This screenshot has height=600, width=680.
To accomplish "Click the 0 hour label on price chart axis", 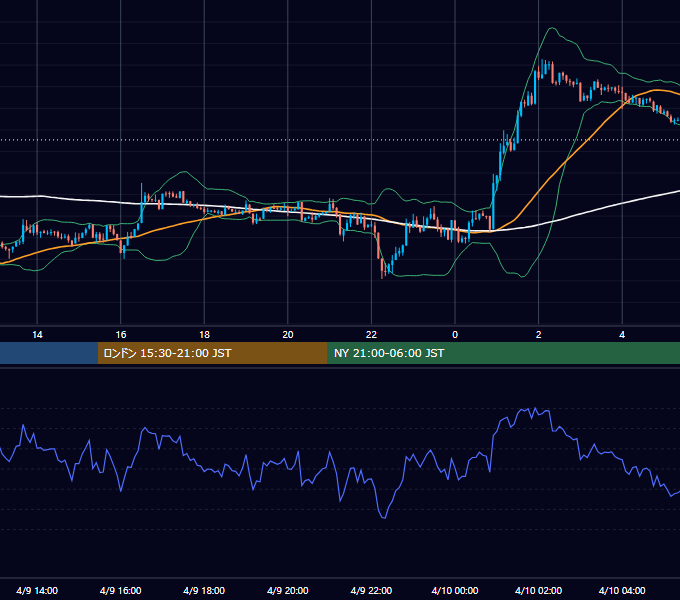I will click(455, 335).
